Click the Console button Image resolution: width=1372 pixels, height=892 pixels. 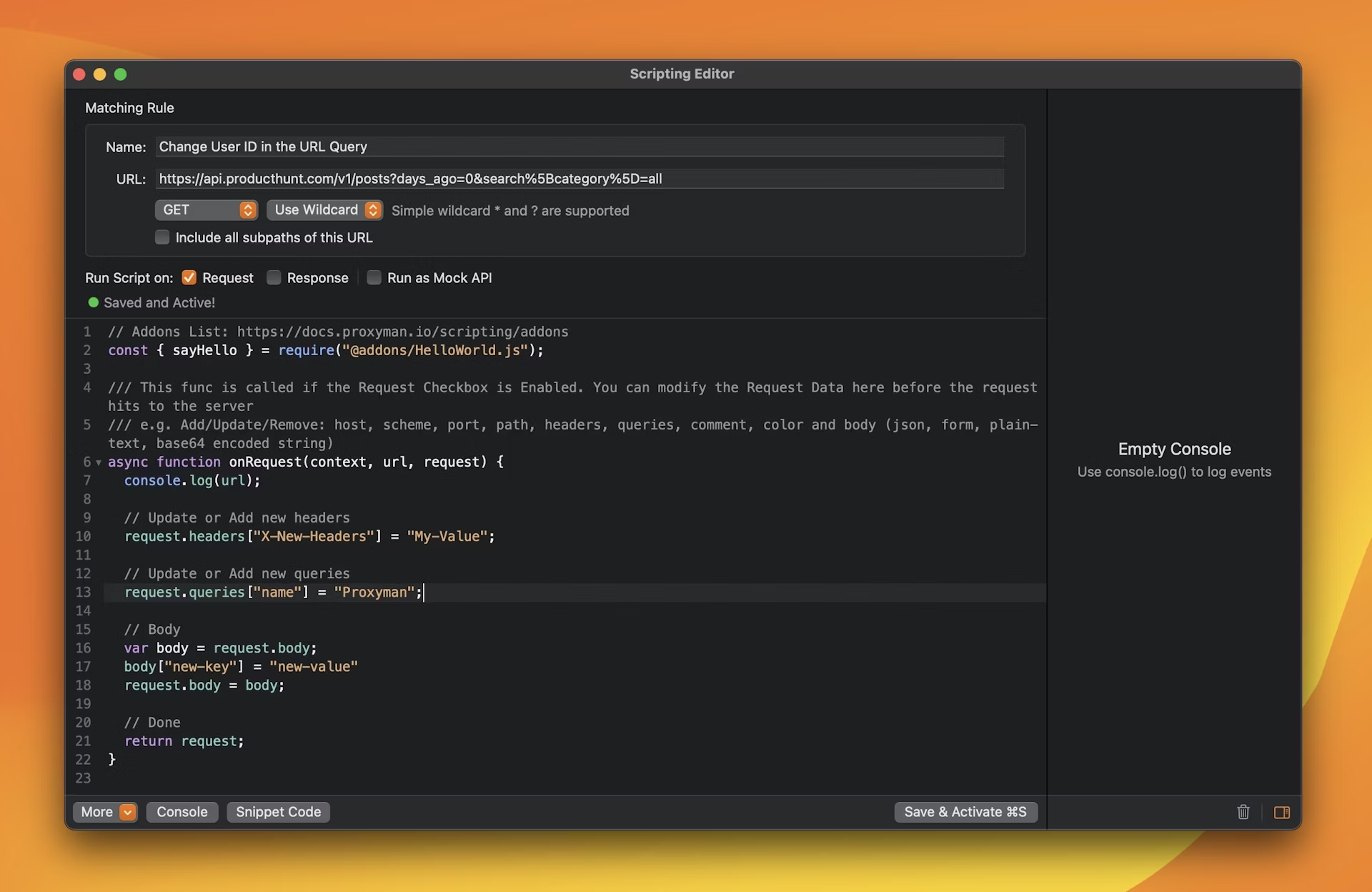[182, 812]
